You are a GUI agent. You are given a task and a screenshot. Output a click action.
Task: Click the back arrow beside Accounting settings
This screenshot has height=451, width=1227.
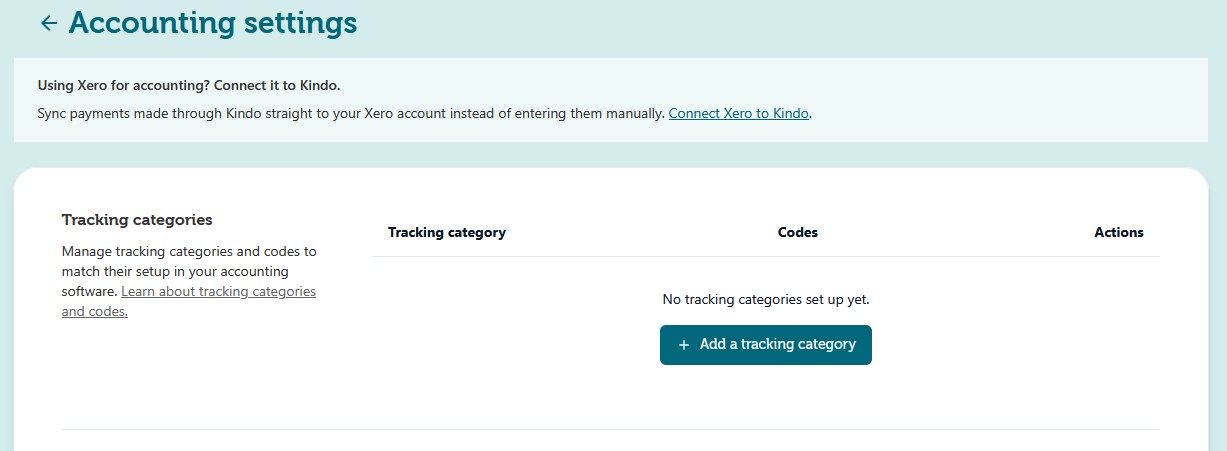[x=48, y=23]
